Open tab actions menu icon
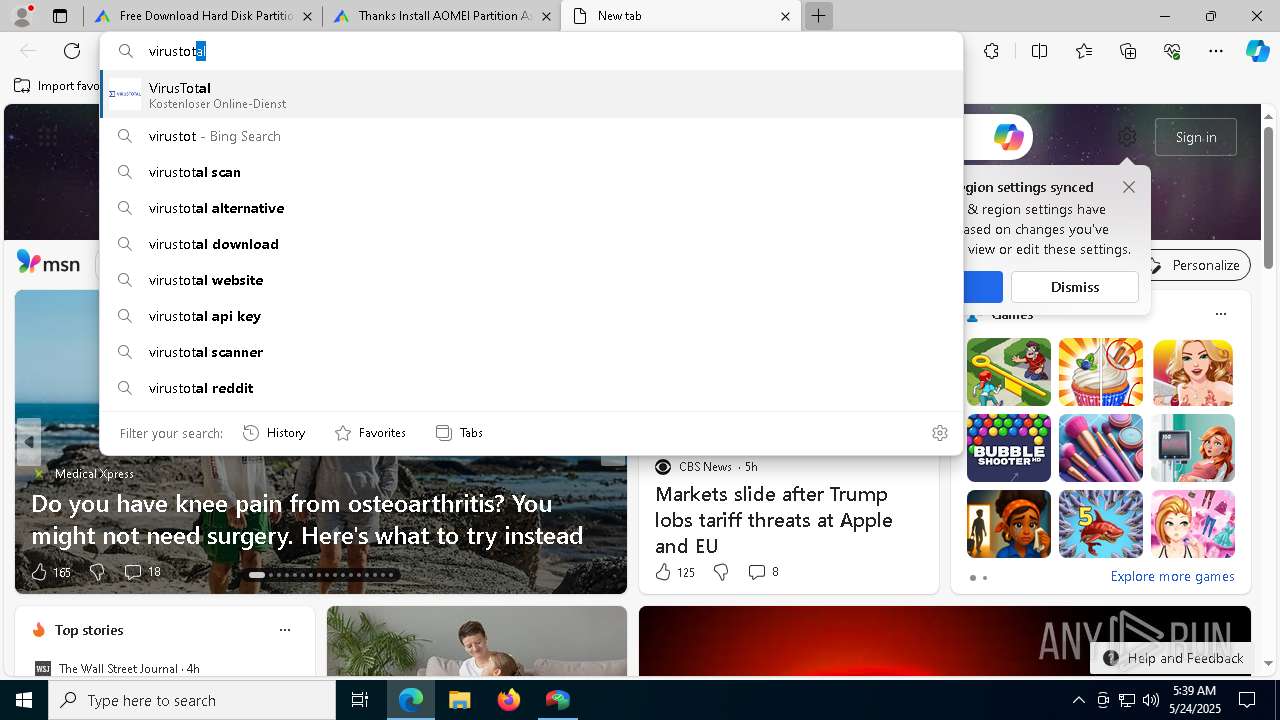The height and width of the screenshot is (720, 1280). coord(60,16)
